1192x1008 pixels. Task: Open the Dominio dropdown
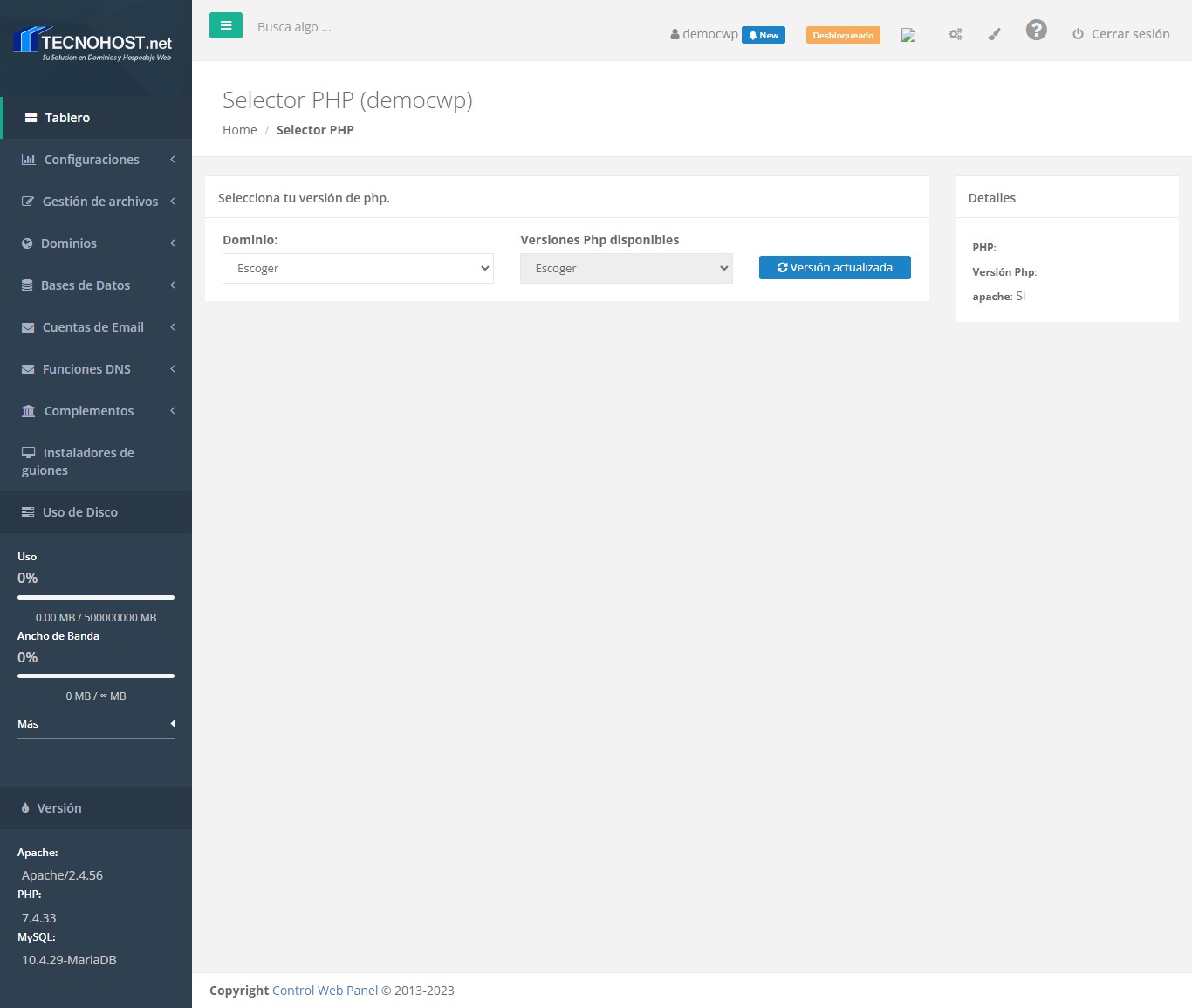(358, 269)
